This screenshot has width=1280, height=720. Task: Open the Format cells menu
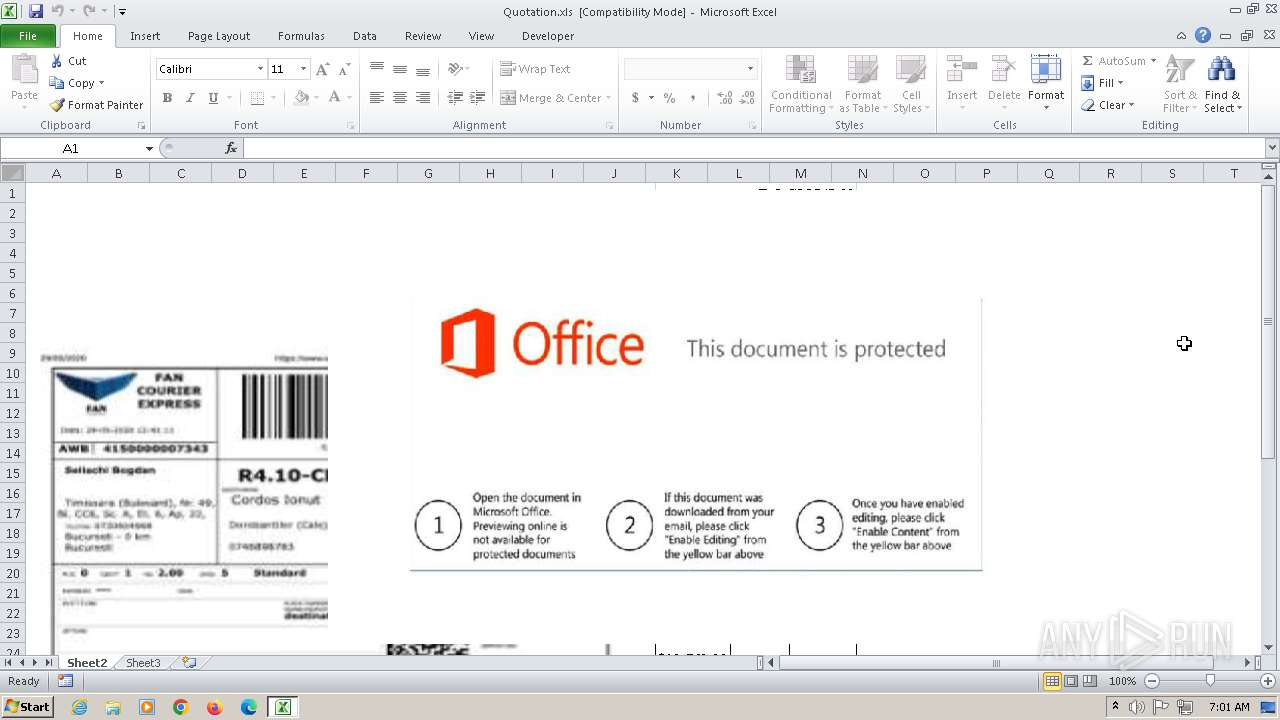(1046, 84)
